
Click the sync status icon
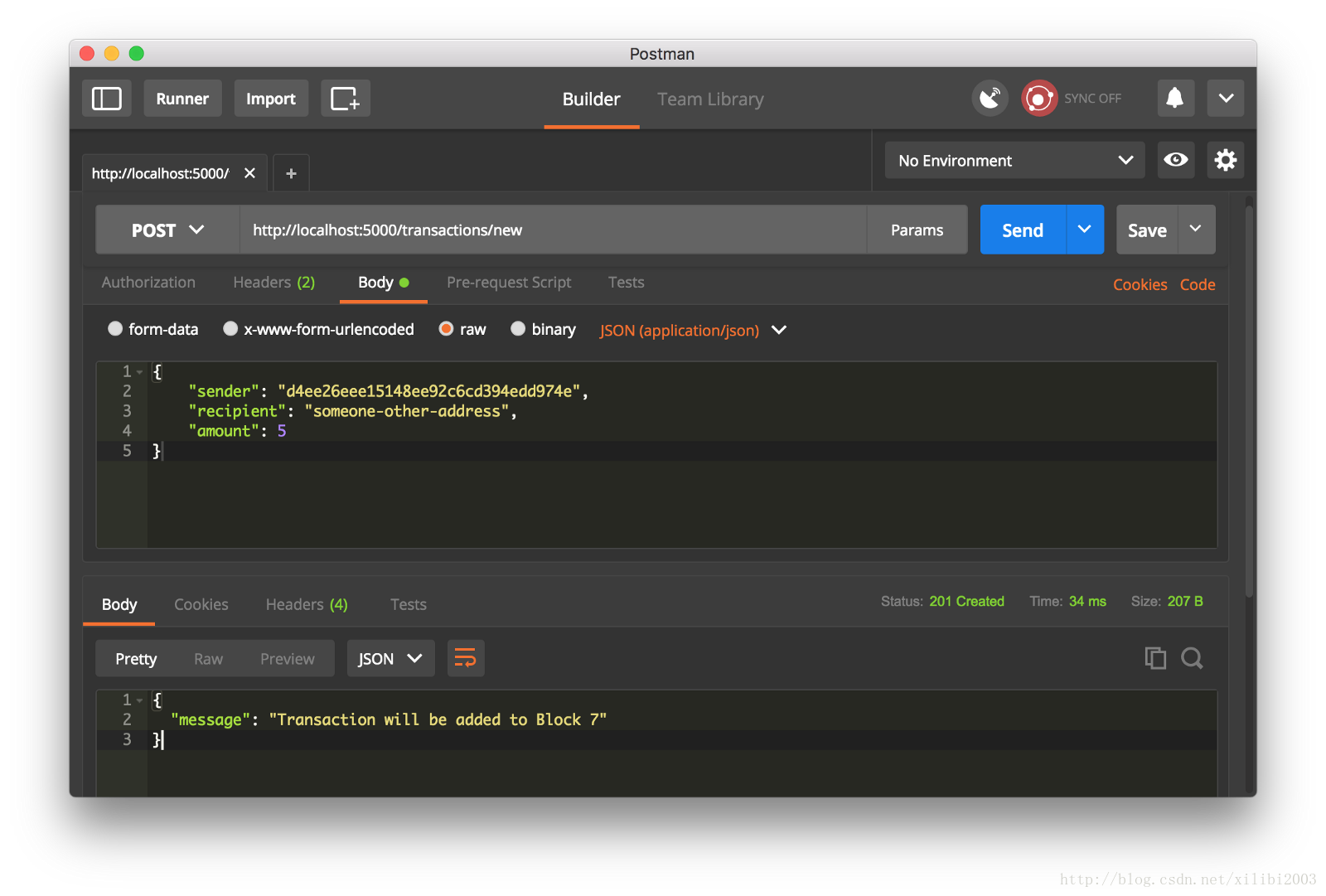[1039, 99]
